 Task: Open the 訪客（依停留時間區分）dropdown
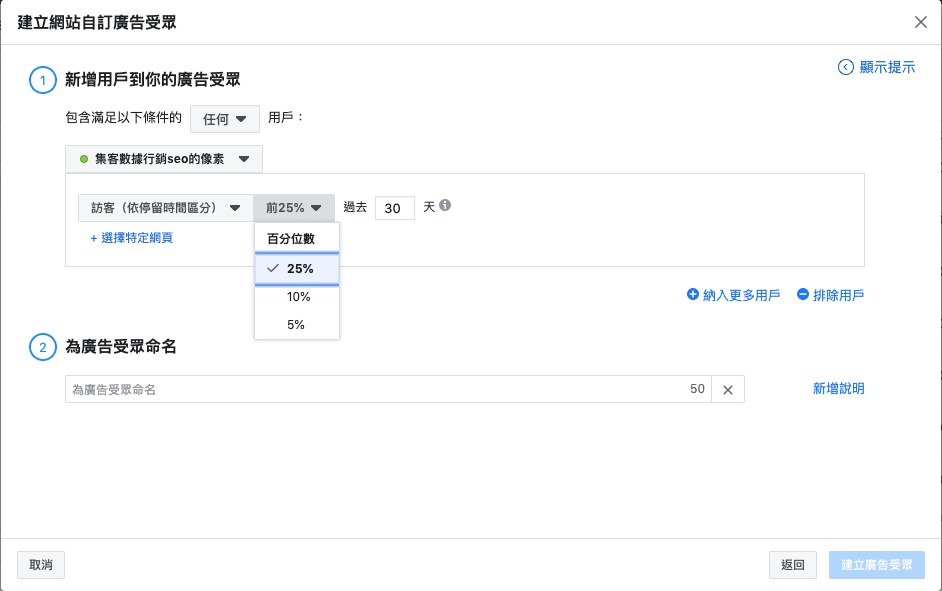165,208
